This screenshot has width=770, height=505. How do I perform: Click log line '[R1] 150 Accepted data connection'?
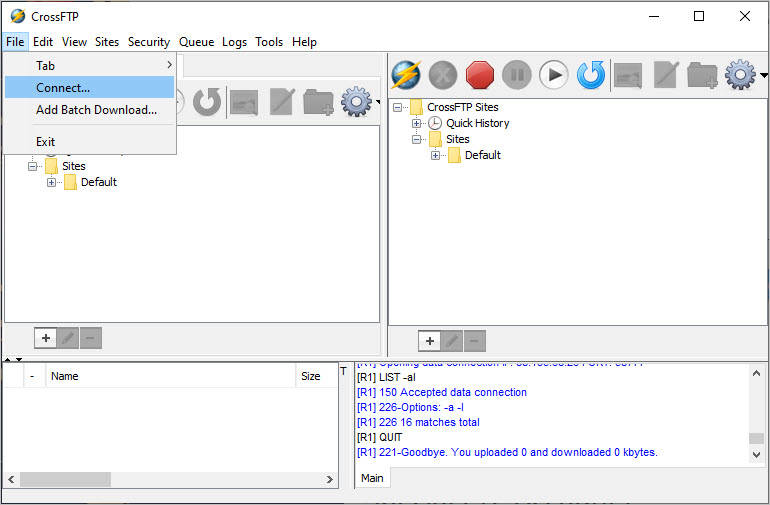[x=441, y=392]
